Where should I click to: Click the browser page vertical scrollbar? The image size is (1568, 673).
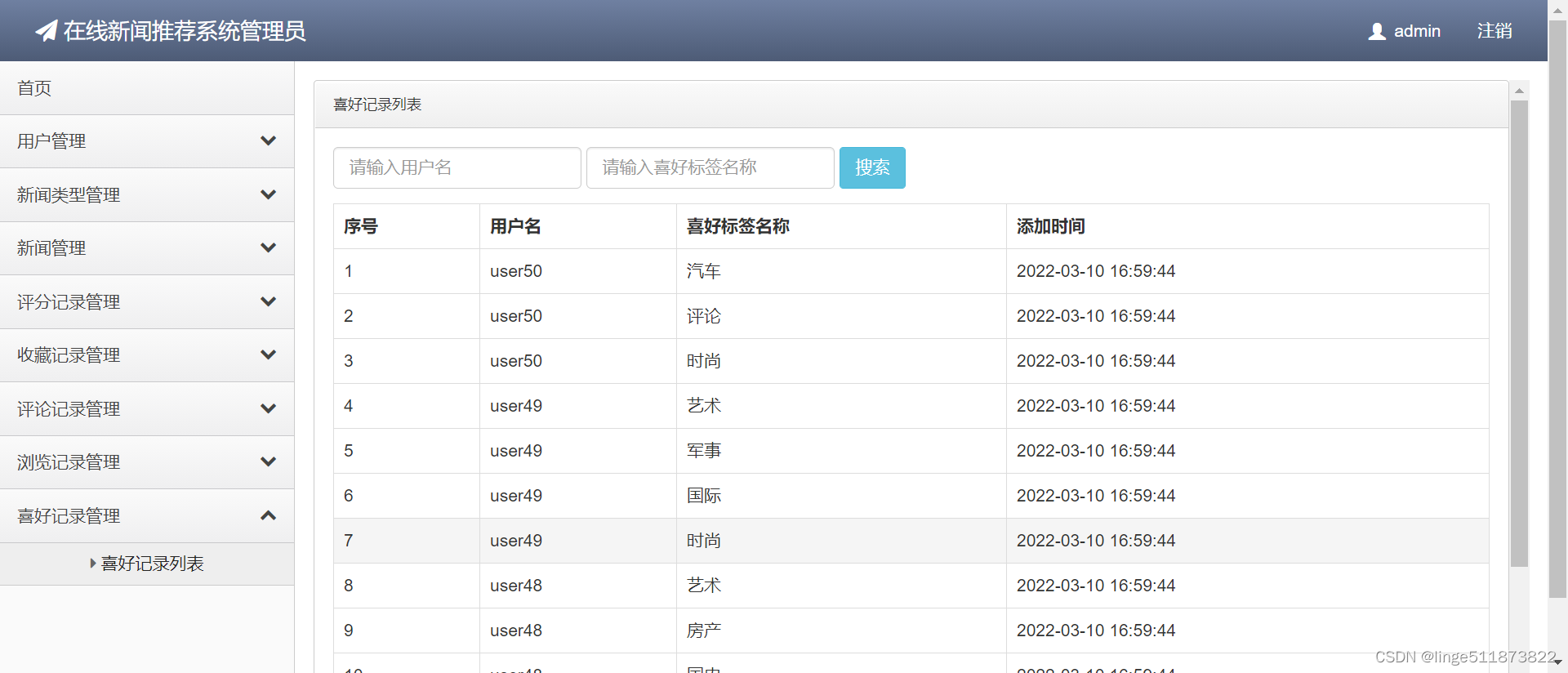click(1557, 310)
